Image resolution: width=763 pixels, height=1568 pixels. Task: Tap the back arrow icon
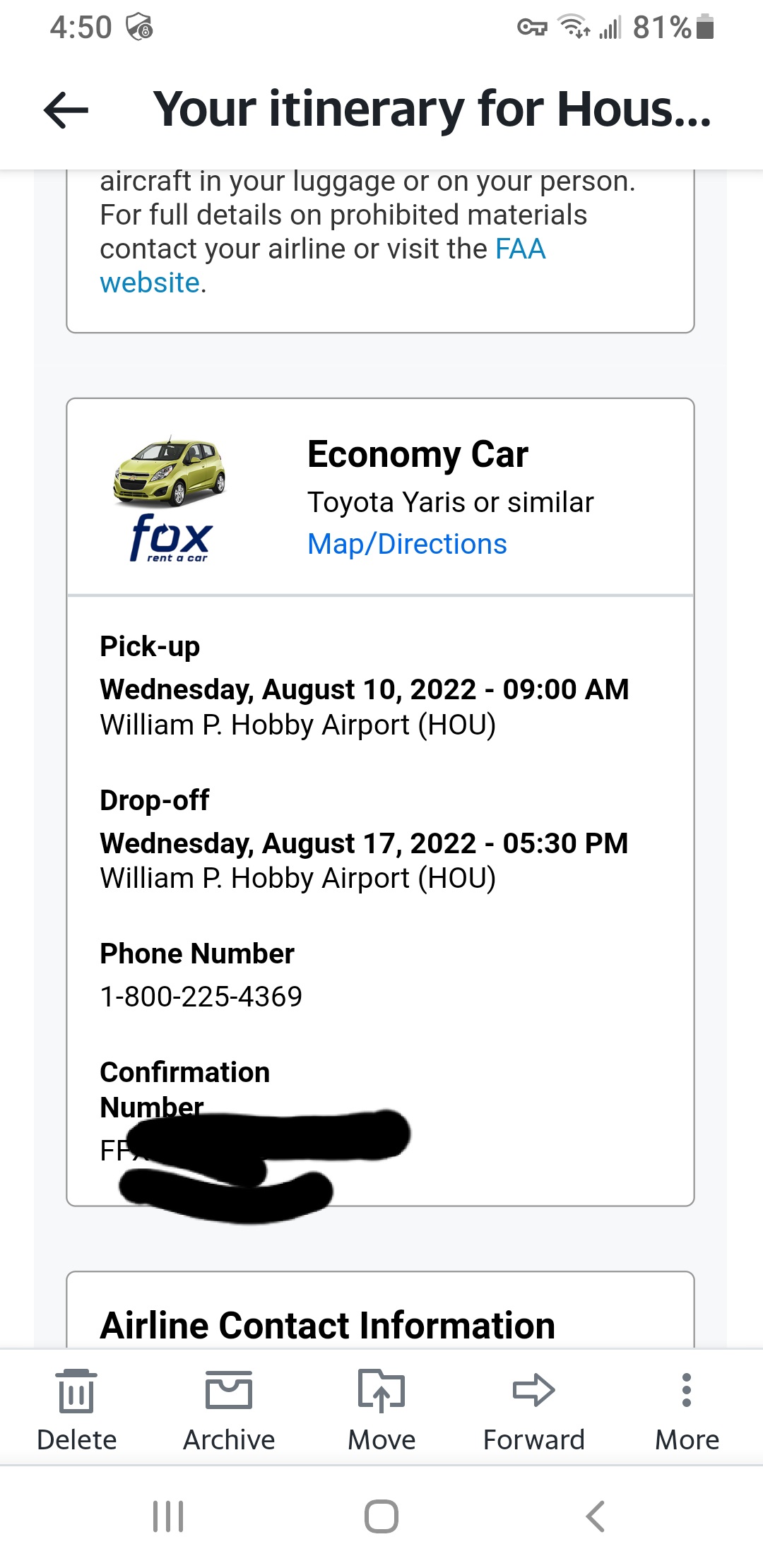pos(66,110)
